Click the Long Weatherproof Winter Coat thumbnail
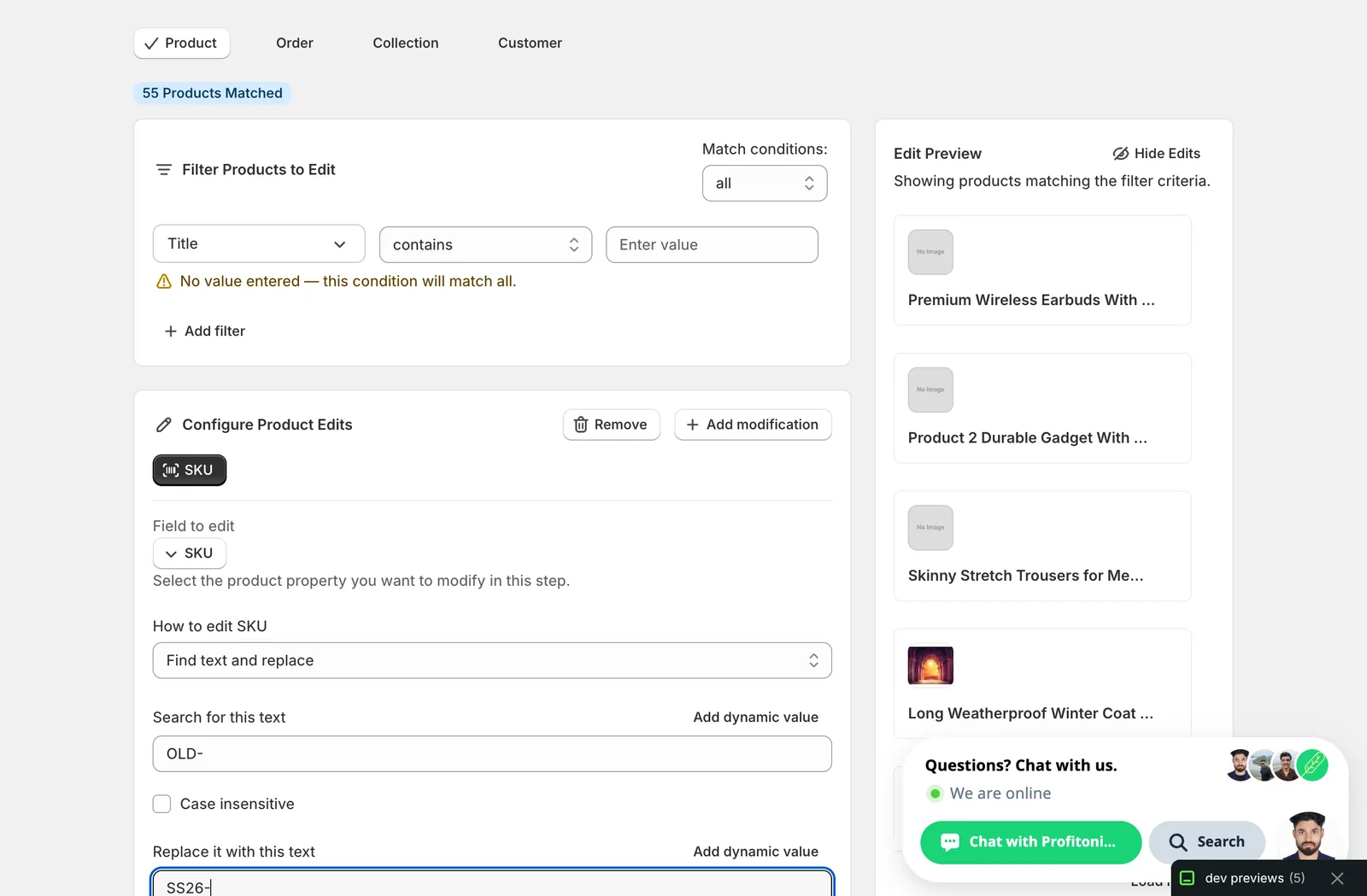The width and height of the screenshot is (1367, 896). (x=930, y=665)
